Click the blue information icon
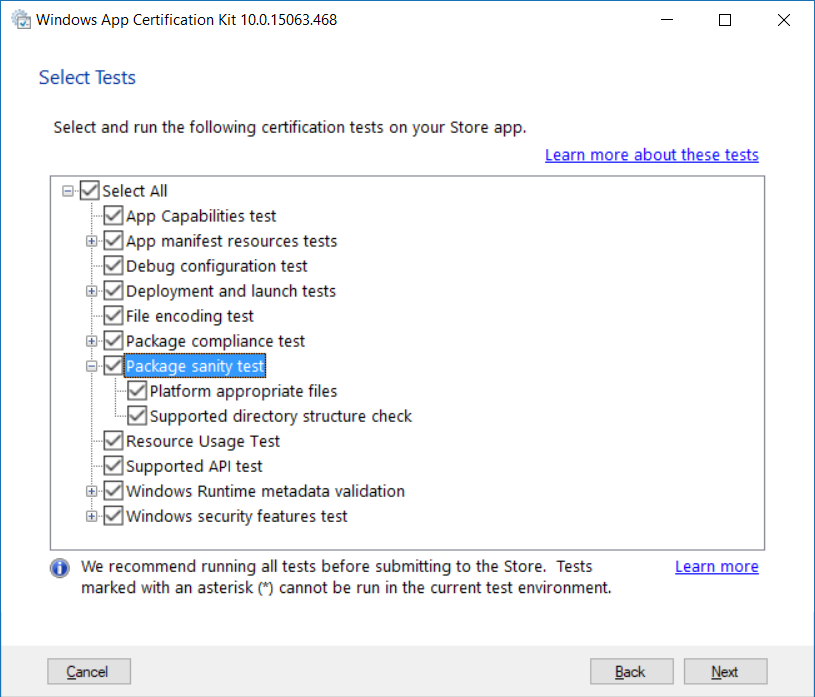Viewport: 815px width, 697px height. click(60, 568)
